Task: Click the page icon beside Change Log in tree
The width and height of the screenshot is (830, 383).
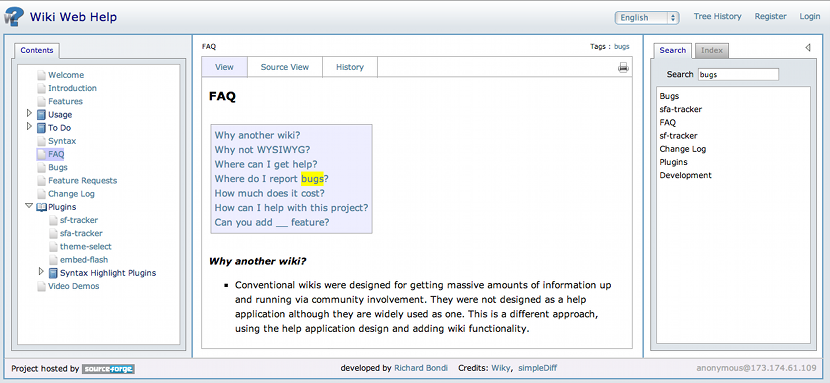Action: point(41,194)
